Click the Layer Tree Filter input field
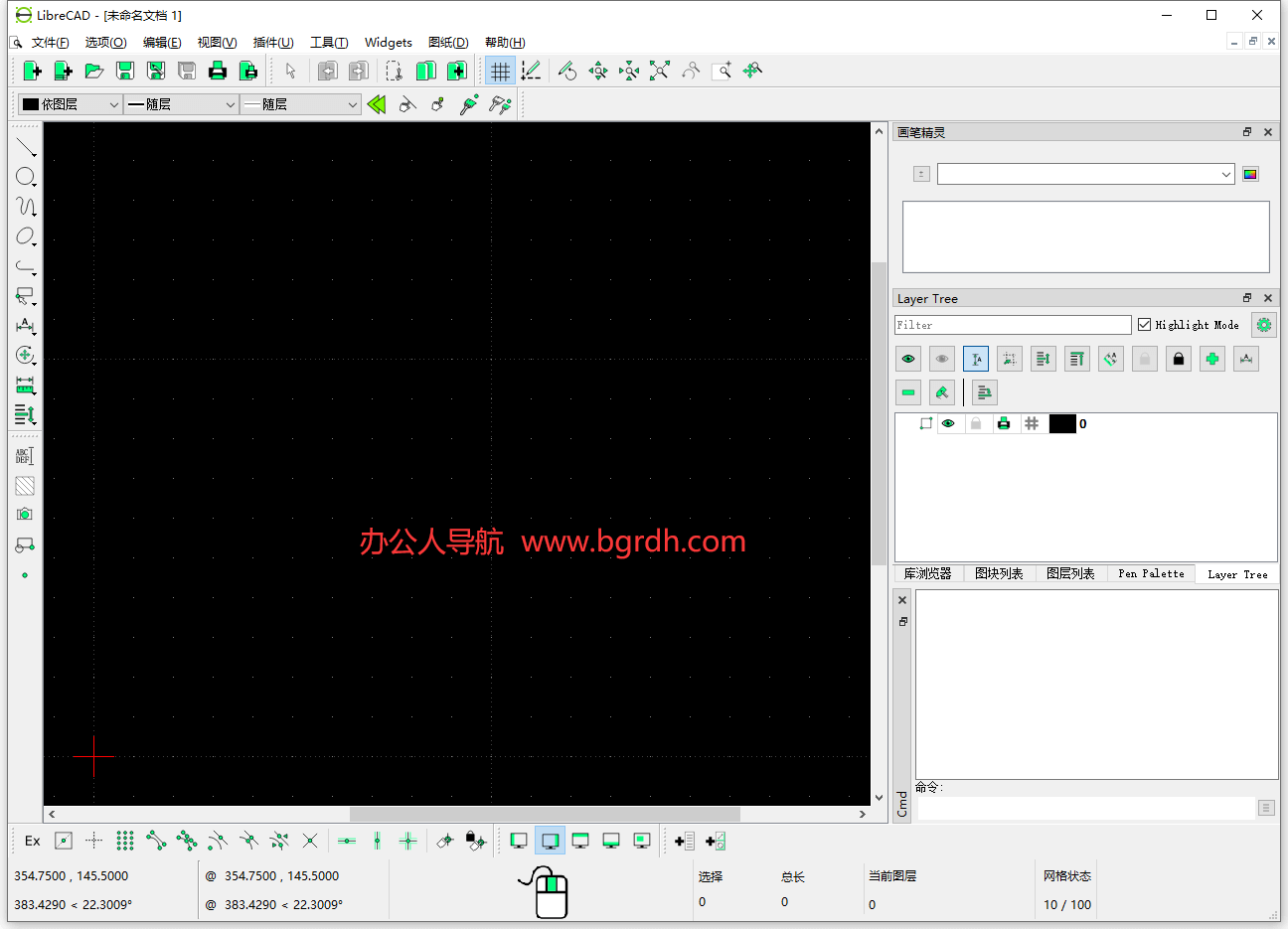The image size is (1288, 929). point(1012,325)
